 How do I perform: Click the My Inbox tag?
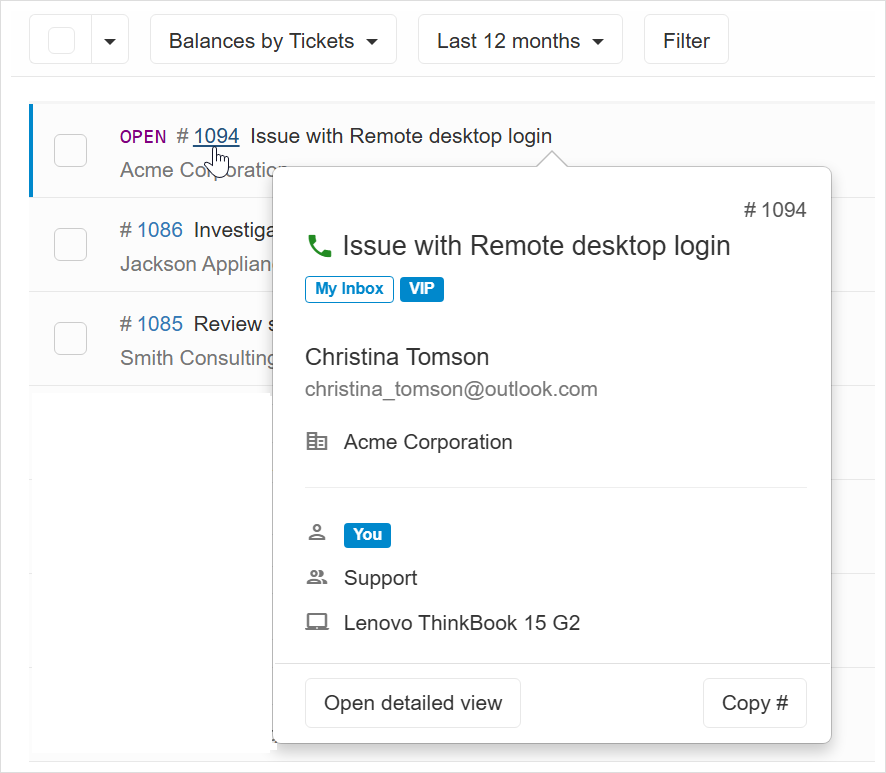coord(349,289)
